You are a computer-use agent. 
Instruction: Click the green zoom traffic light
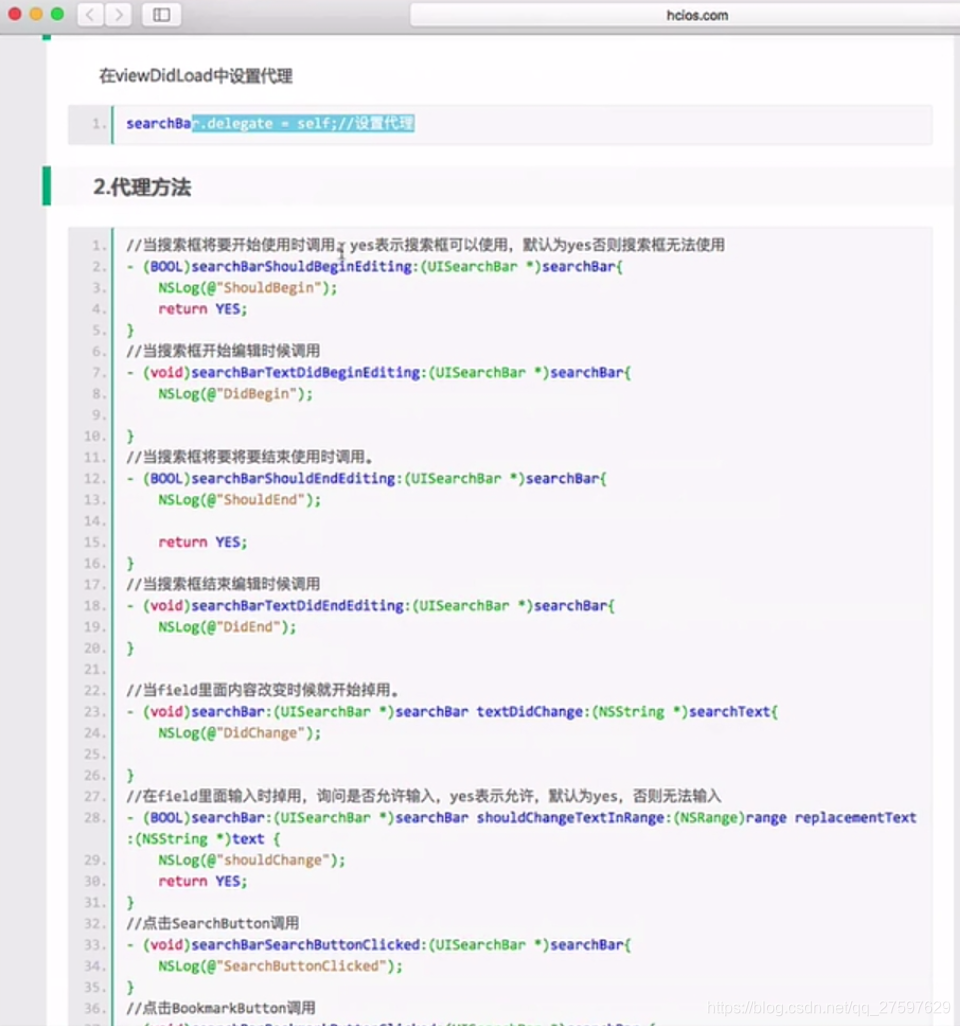tap(57, 15)
